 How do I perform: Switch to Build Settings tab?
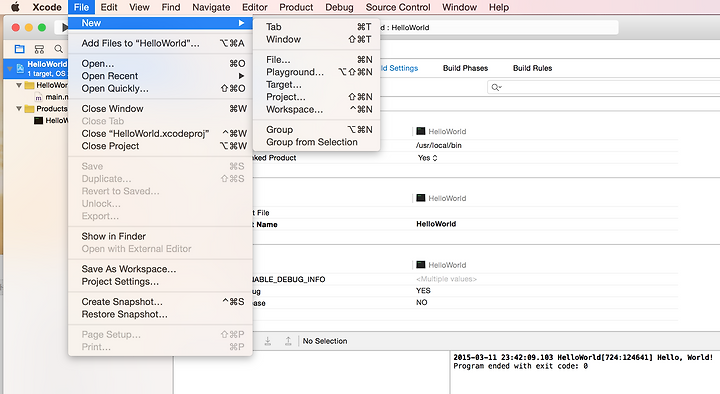tap(399, 68)
